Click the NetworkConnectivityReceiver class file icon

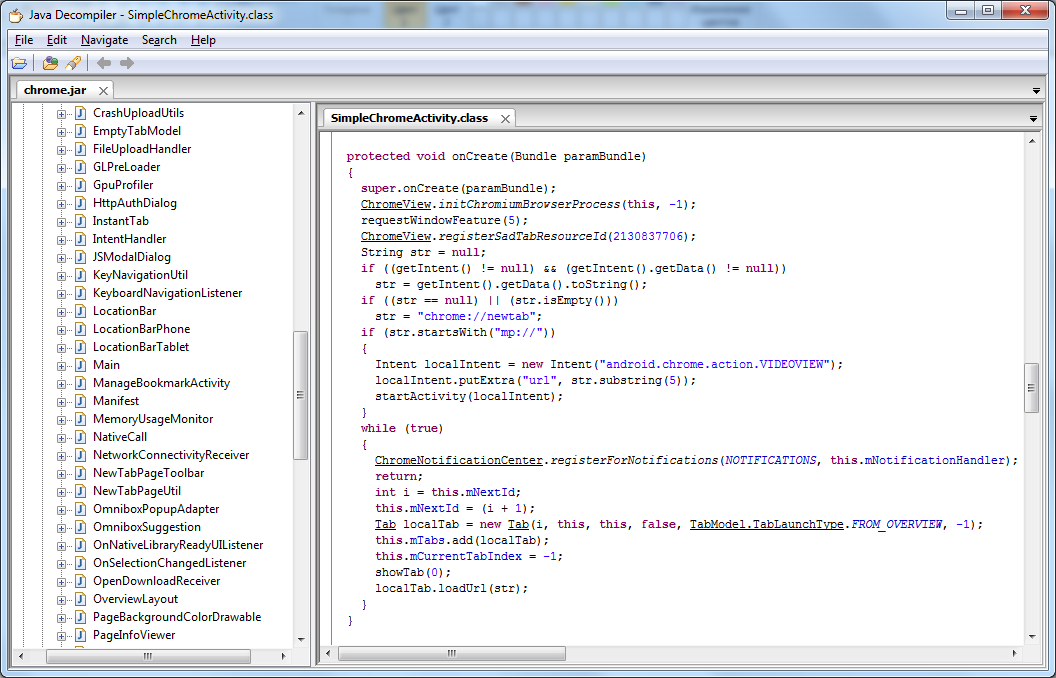tap(80, 455)
